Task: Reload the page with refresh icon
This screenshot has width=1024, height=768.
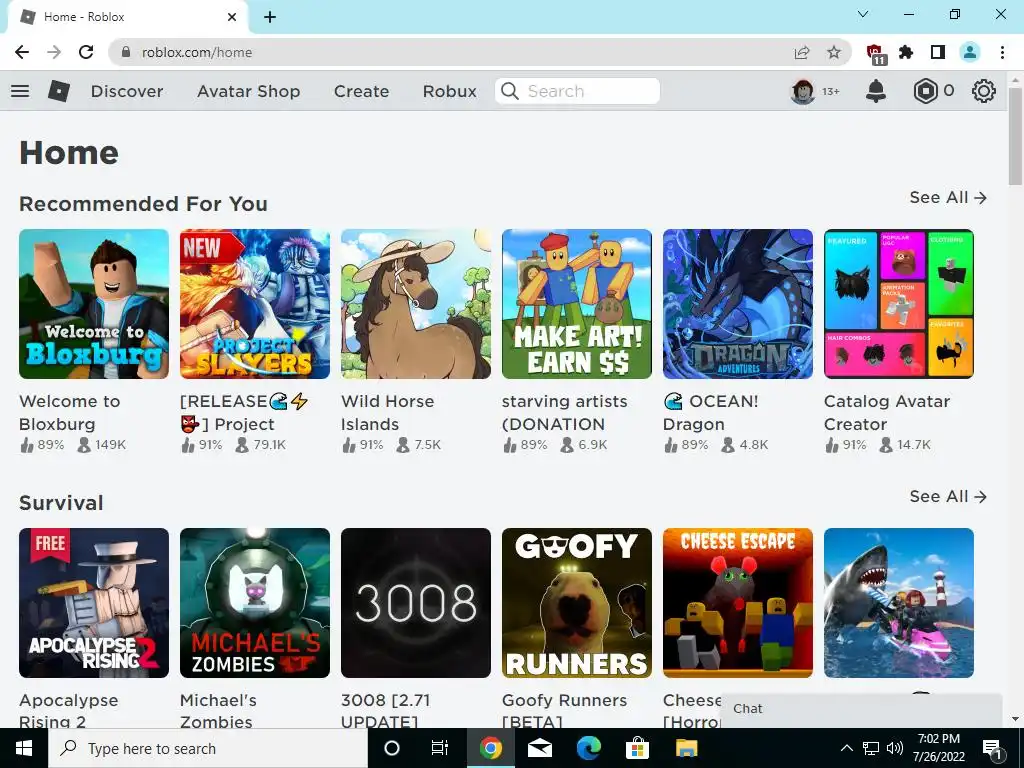Action: pos(86,52)
